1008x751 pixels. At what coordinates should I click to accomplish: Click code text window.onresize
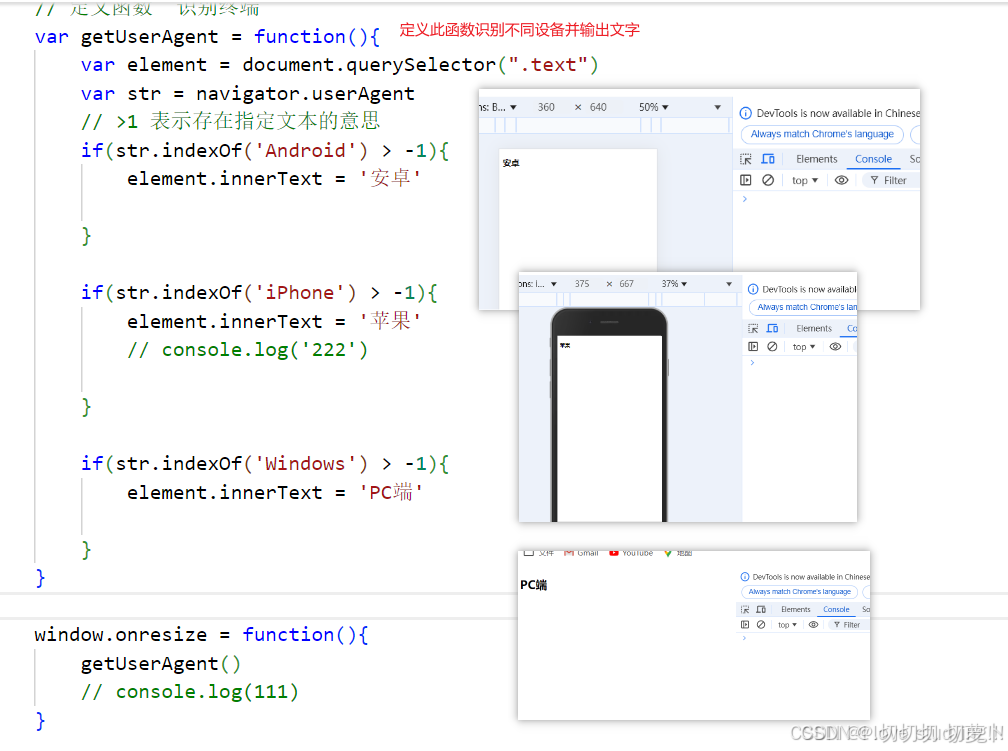tap(120, 635)
